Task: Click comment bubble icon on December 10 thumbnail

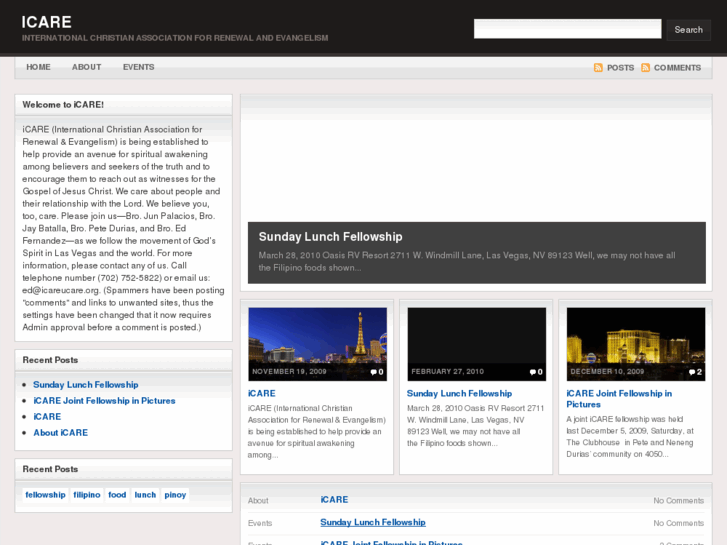Action: pyautogui.click(x=692, y=372)
